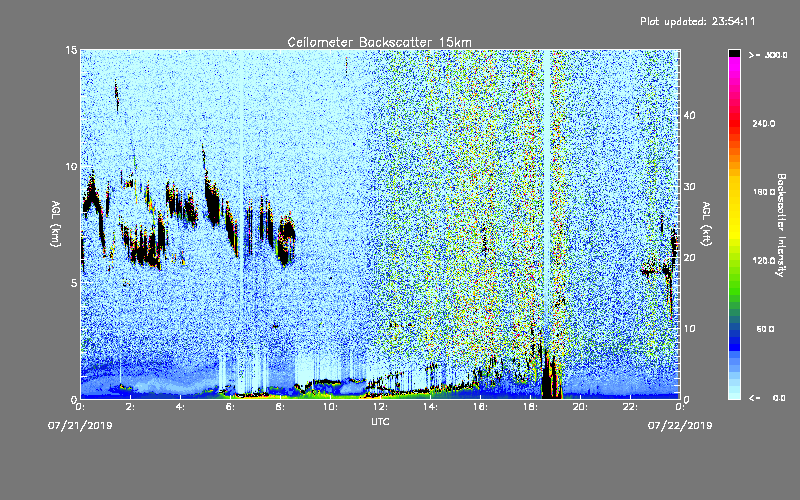The height and width of the screenshot is (500, 800).
Task: Click the '120.0' colorbar value
Action: 764,260
